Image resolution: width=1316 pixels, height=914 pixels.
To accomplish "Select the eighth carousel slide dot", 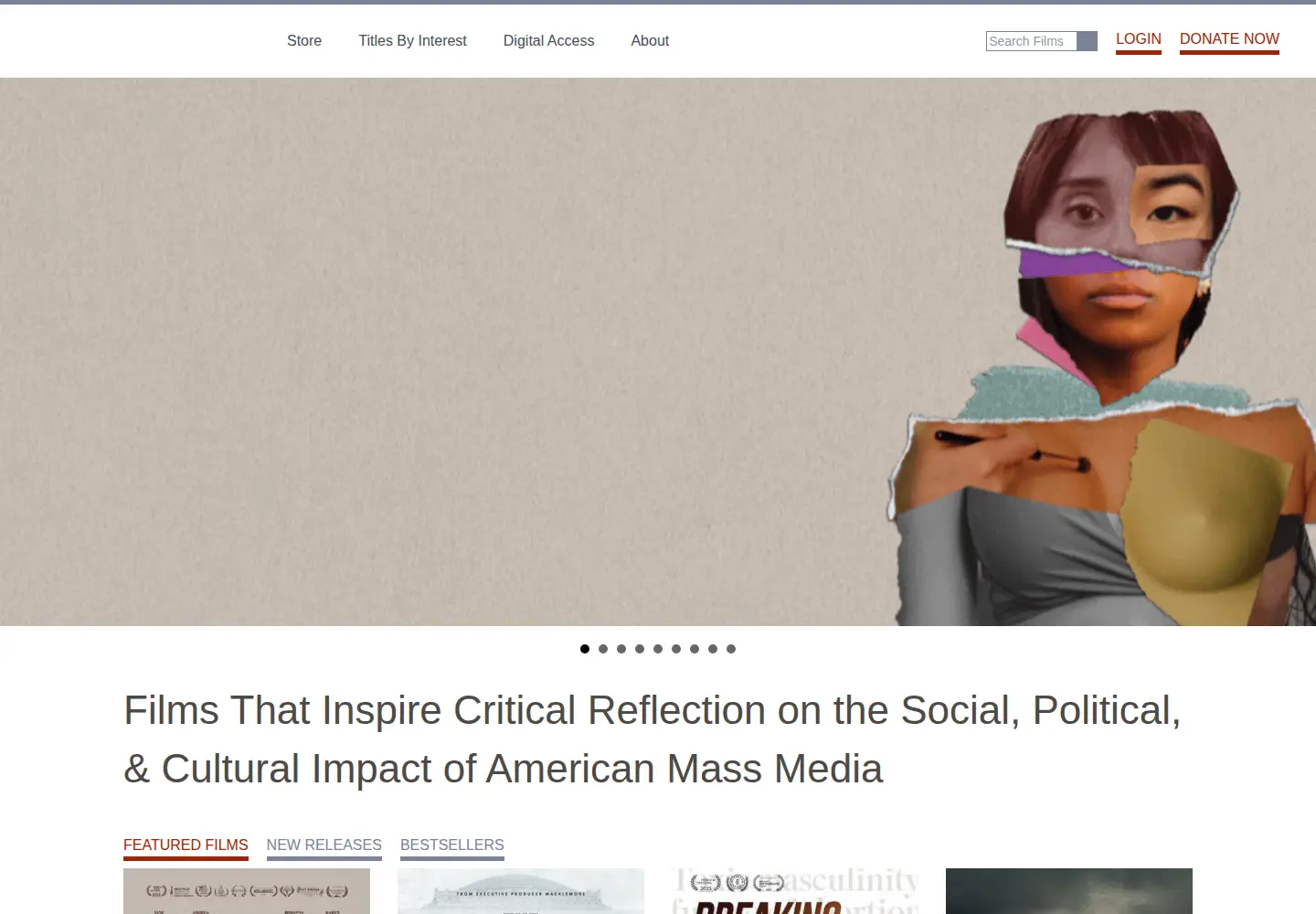I will coord(713,649).
